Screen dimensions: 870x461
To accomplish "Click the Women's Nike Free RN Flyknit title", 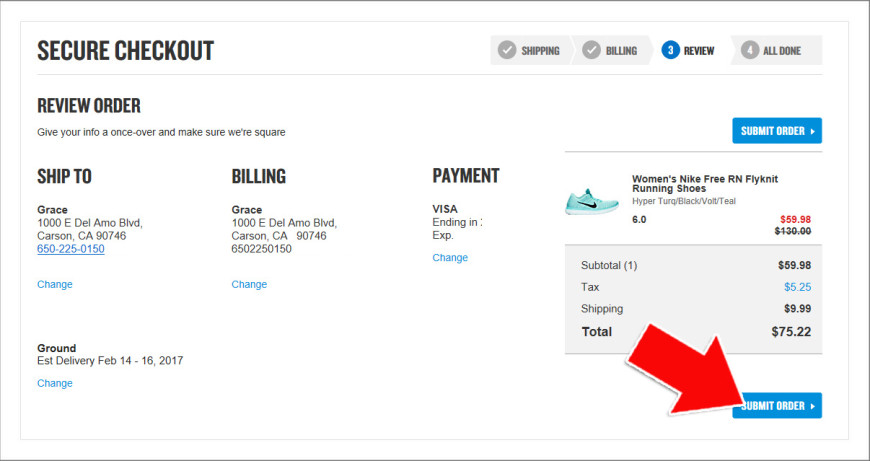I will (705, 184).
